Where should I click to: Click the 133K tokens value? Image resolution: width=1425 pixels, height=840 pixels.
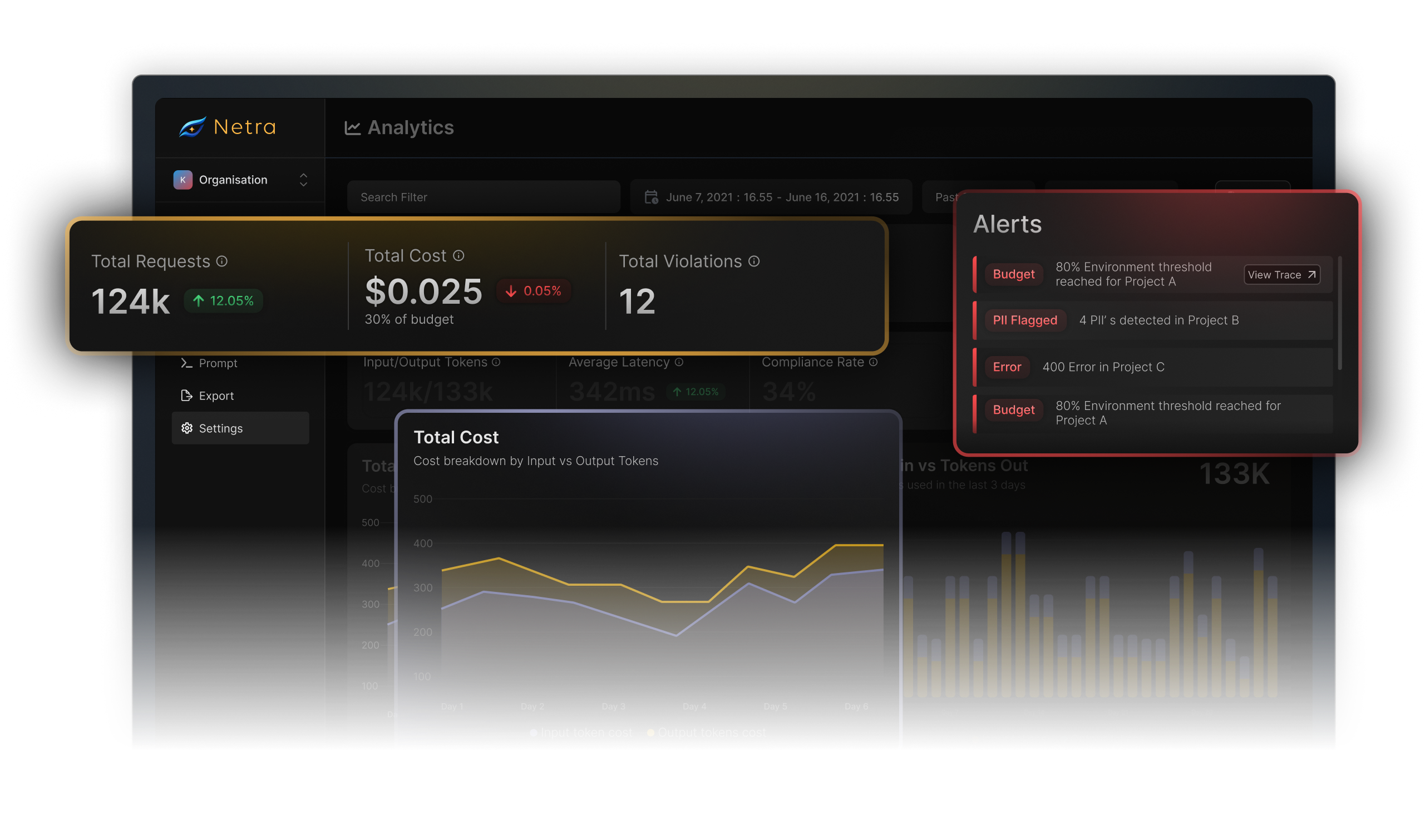pyautogui.click(x=1234, y=475)
